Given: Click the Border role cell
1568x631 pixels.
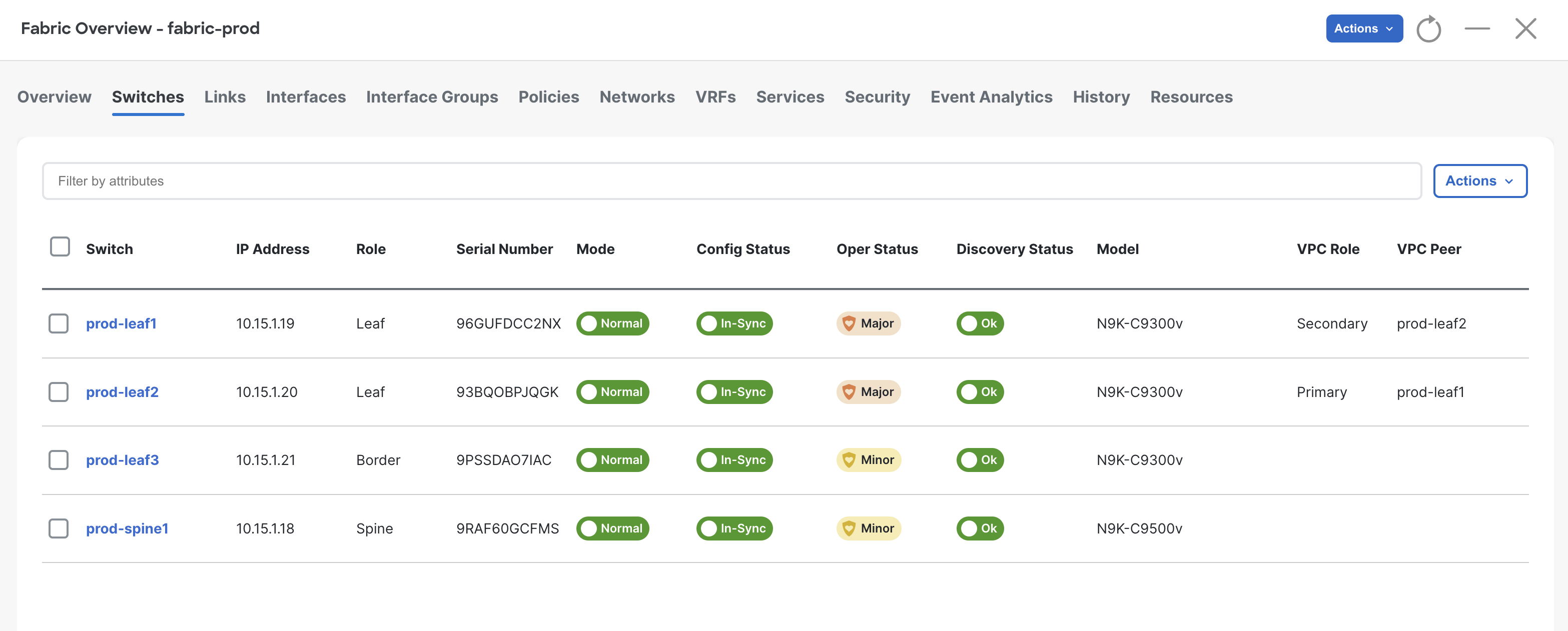Looking at the screenshot, I should point(378,460).
